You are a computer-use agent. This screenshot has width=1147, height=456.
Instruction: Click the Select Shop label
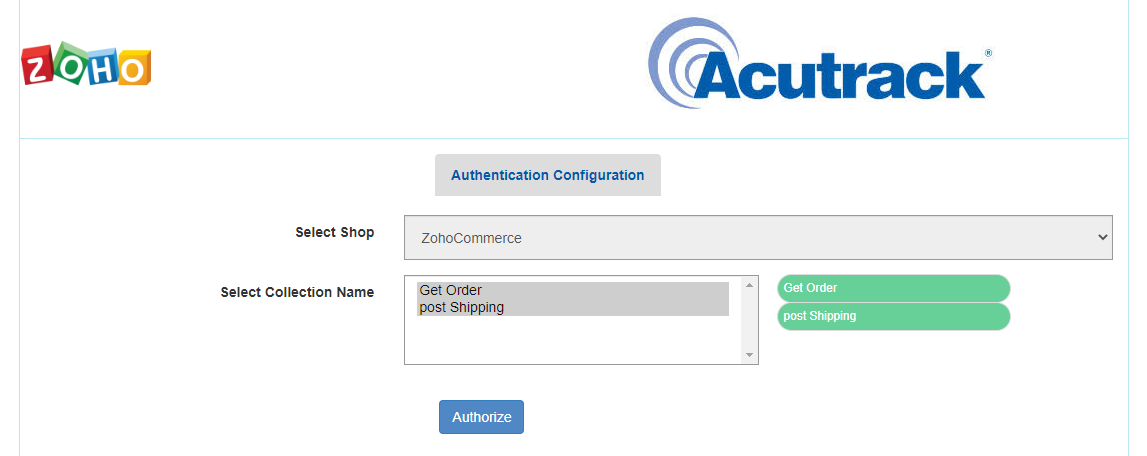tap(334, 232)
